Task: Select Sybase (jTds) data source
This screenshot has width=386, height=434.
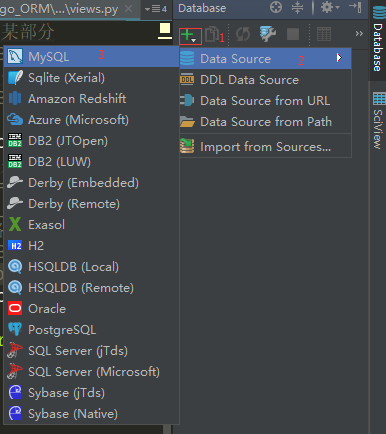Action: [92, 393]
